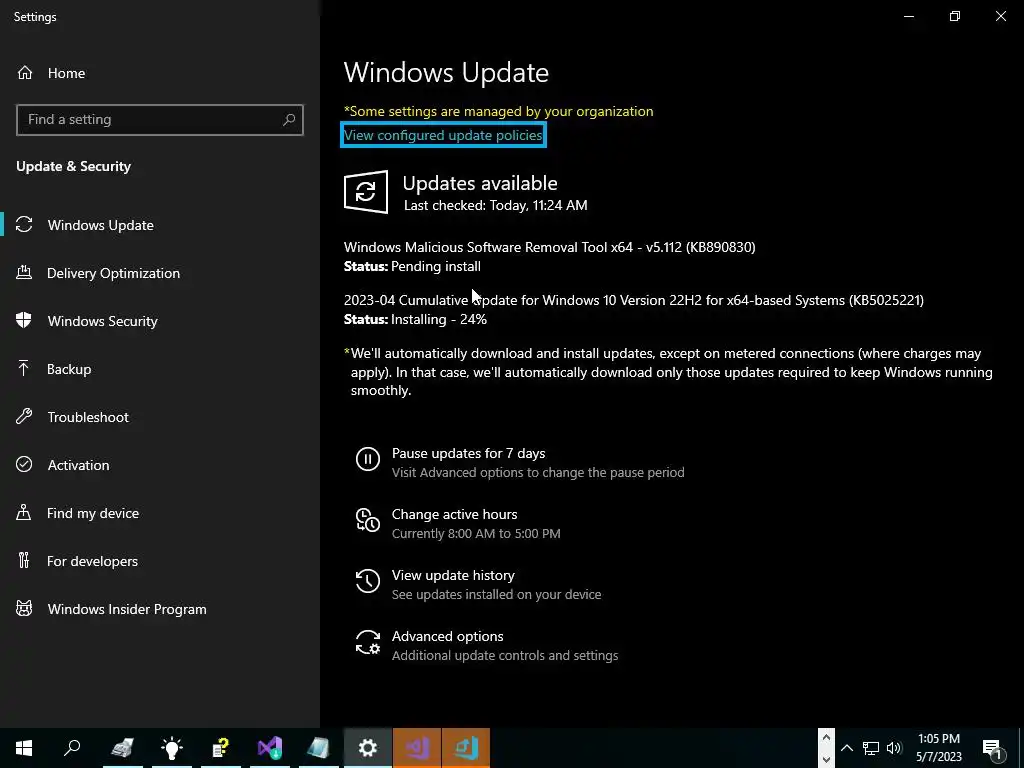Open Find my device page
This screenshot has width=1024, height=768.
click(160, 513)
